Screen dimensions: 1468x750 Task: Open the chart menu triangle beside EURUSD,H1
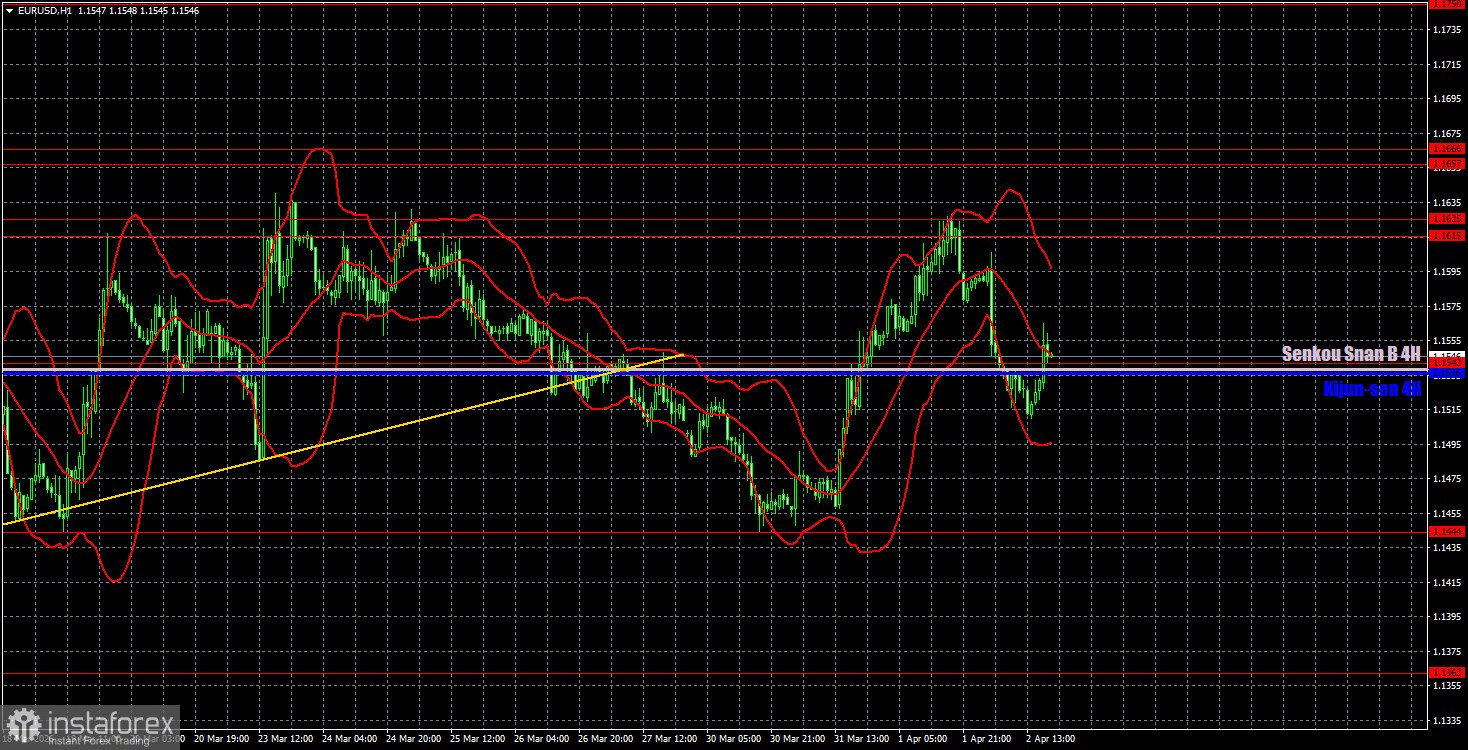pyautogui.click(x=9, y=10)
